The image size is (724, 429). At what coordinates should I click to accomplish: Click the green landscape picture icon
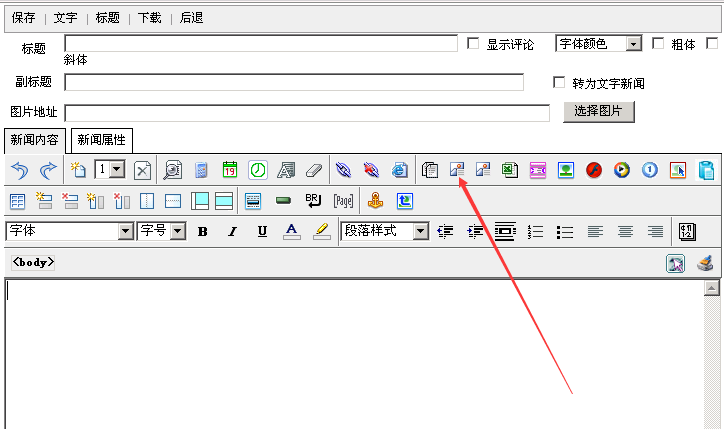click(566, 170)
